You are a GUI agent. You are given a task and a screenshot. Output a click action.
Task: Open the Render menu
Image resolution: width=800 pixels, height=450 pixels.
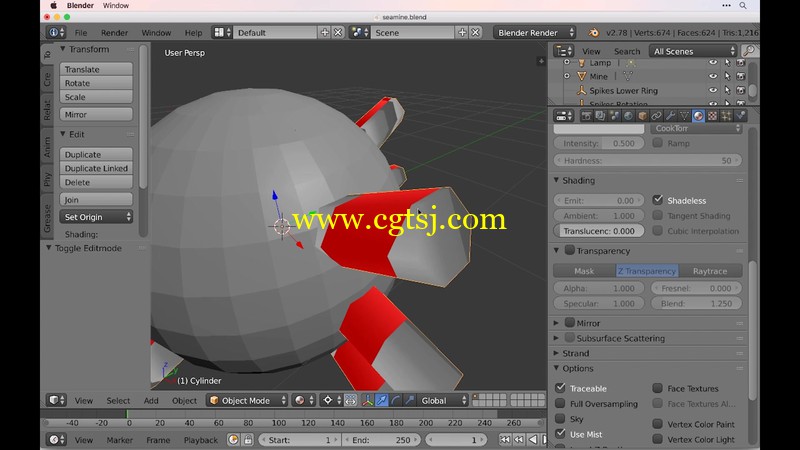(x=114, y=32)
